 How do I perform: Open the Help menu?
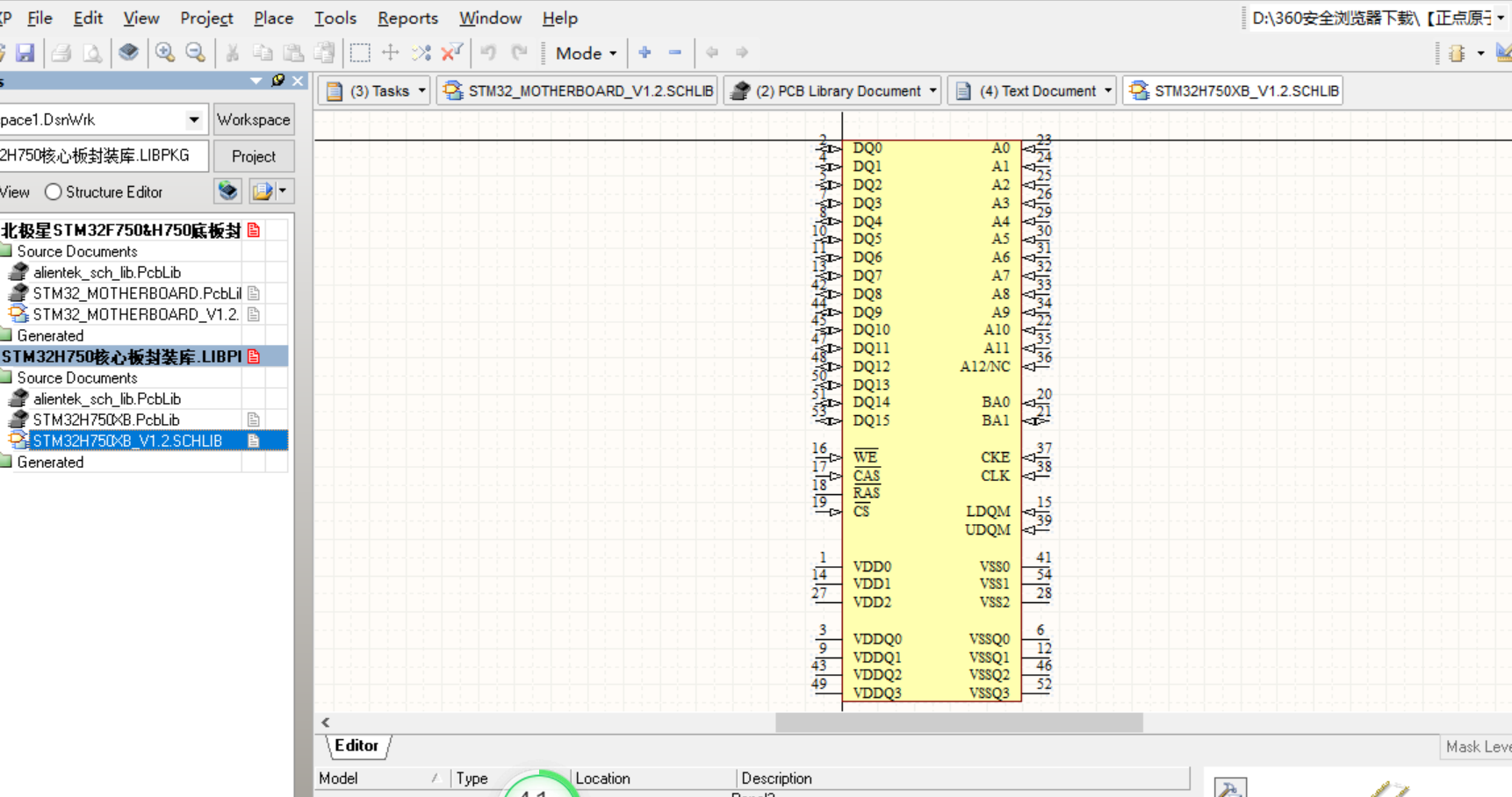(x=559, y=18)
